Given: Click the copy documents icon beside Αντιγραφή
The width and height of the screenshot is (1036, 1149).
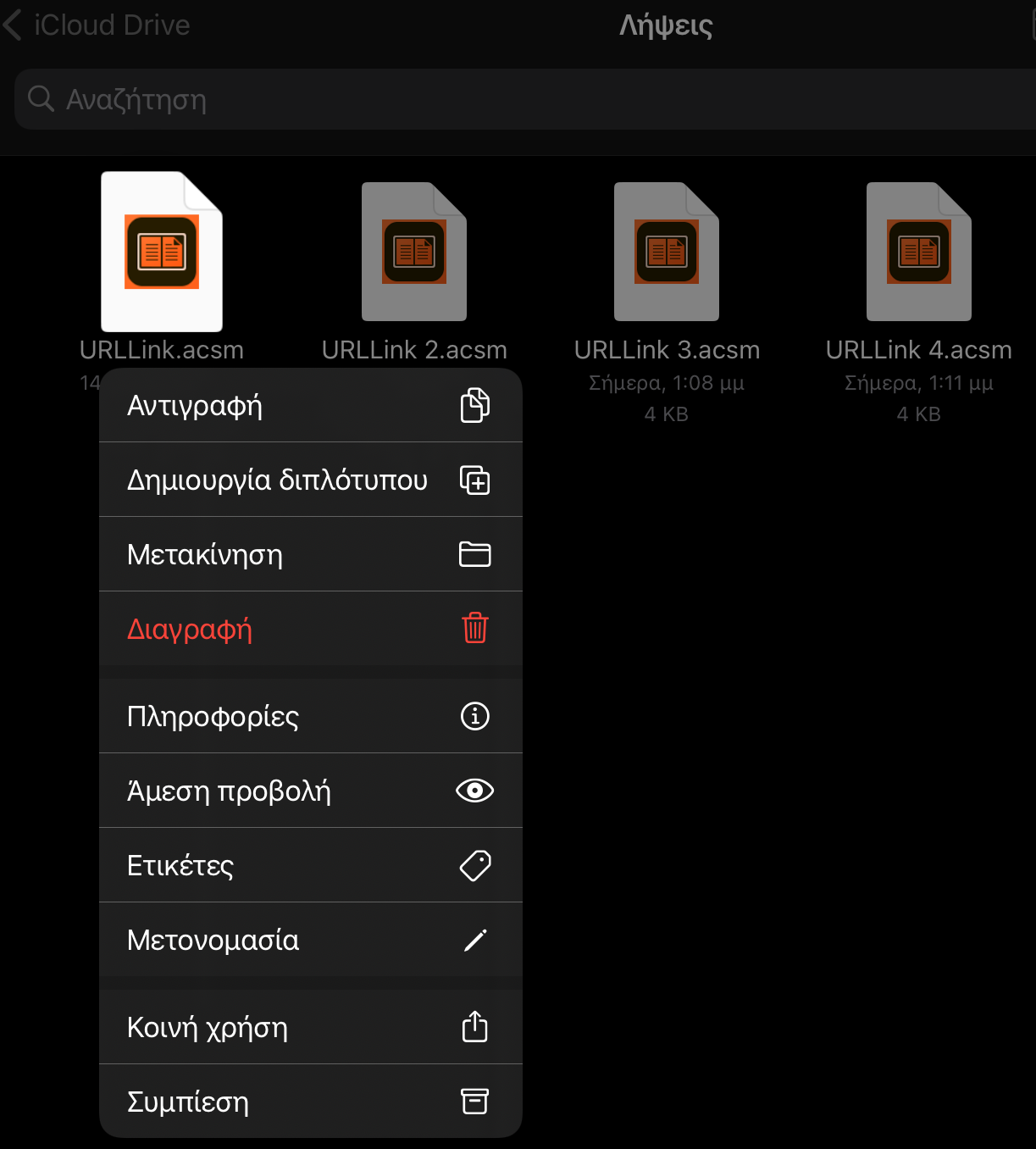Looking at the screenshot, I should (475, 405).
